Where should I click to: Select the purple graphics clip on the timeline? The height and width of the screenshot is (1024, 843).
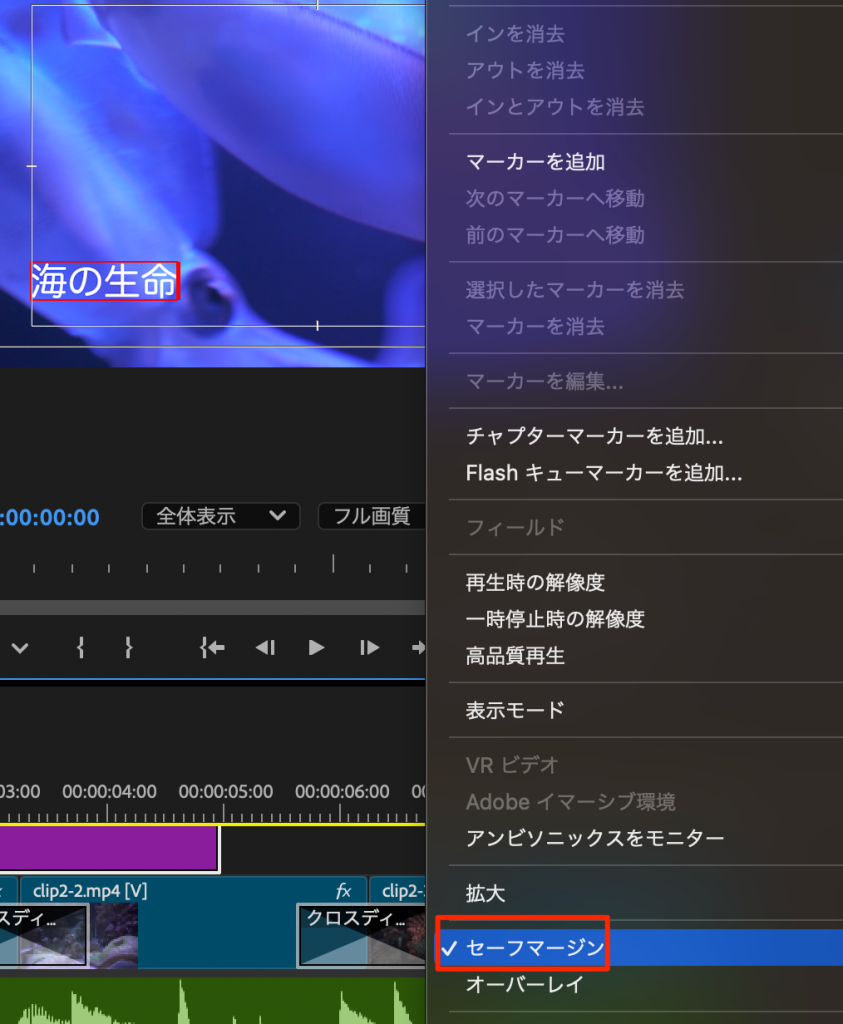(108, 848)
